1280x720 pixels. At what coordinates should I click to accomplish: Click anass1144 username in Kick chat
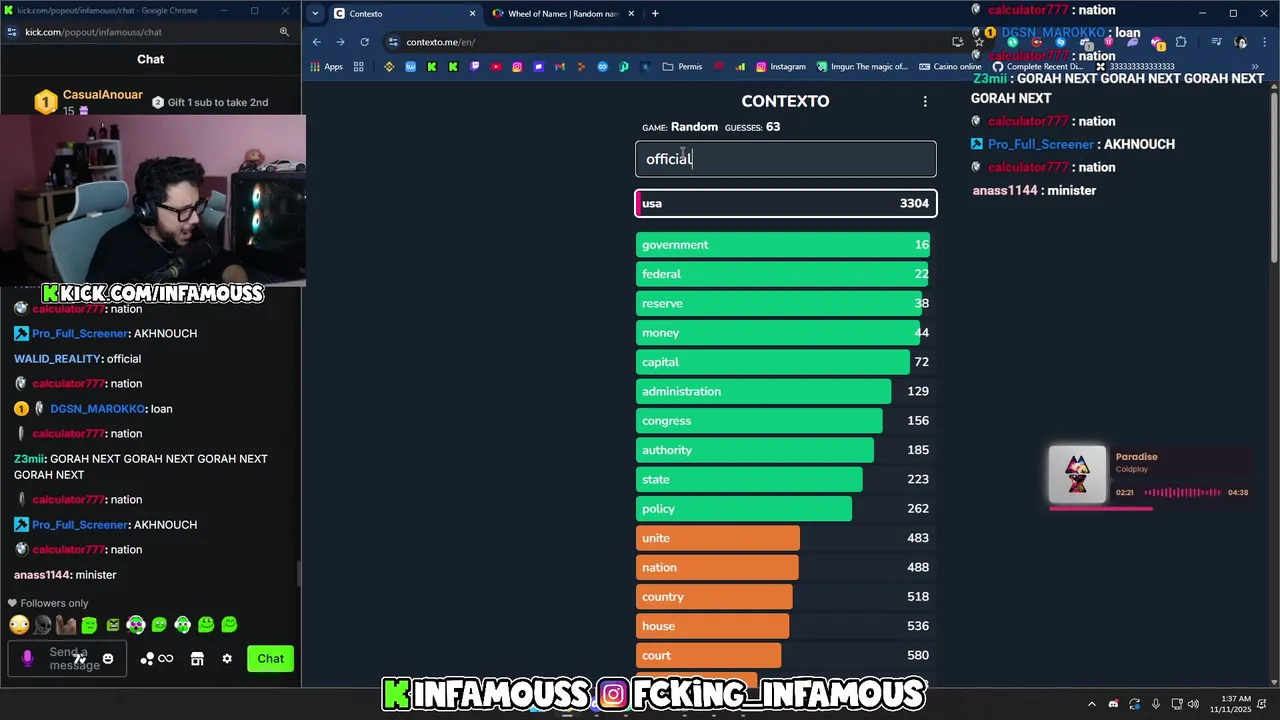(x=42, y=575)
